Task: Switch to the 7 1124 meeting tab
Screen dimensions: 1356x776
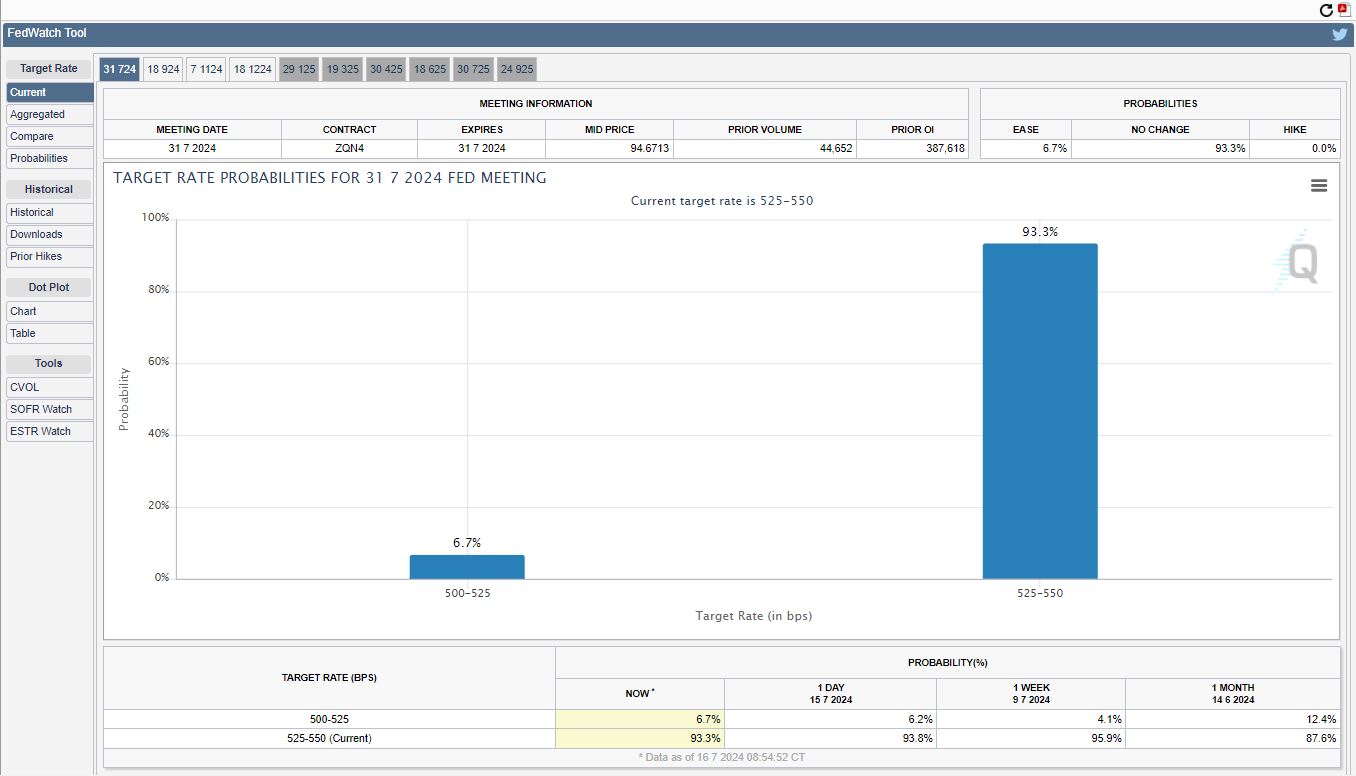Action: pos(206,69)
